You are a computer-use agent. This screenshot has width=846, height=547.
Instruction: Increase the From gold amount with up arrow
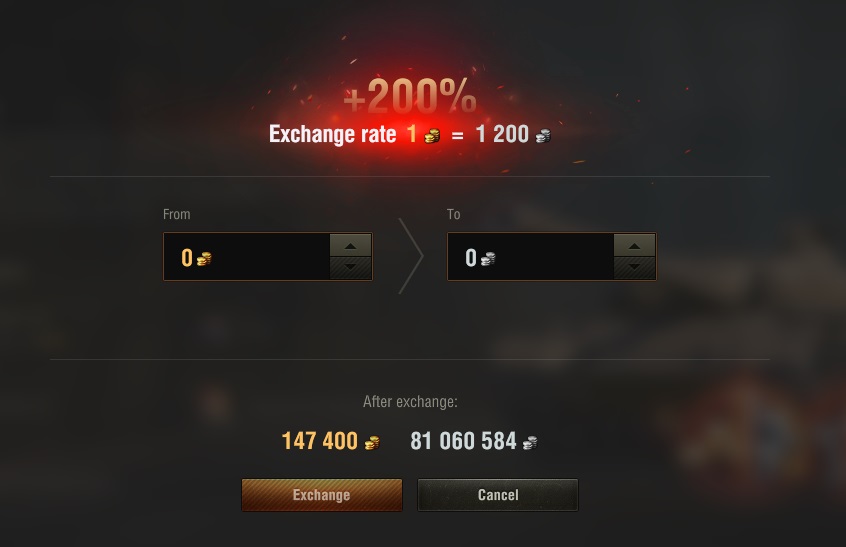click(350, 246)
